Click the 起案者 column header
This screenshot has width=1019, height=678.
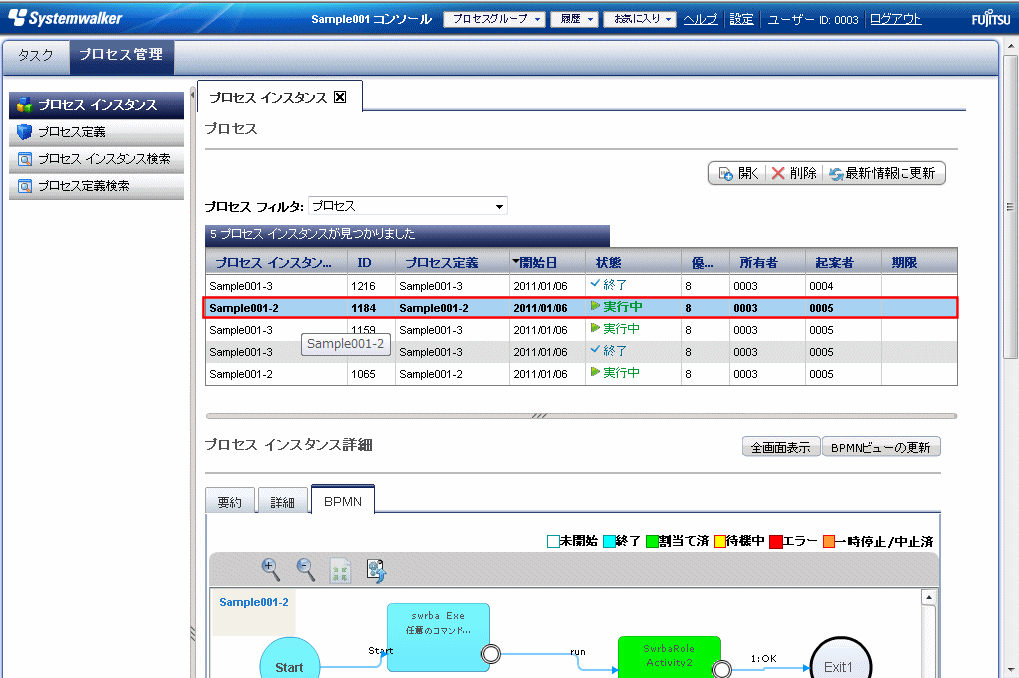(843, 263)
